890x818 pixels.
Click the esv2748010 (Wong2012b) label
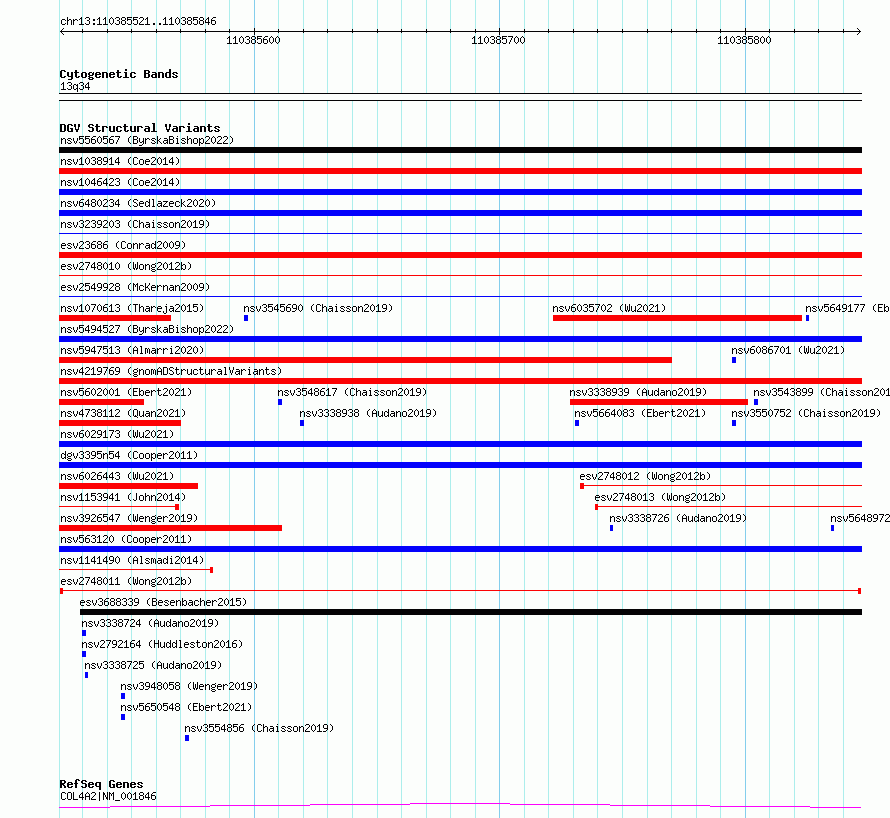[x=126, y=266]
